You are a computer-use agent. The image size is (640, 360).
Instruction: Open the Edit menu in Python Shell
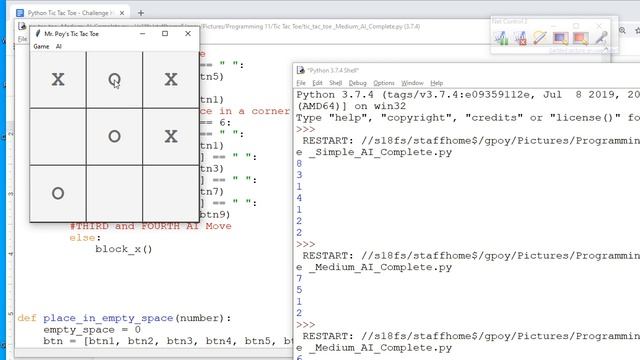click(317, 83)
